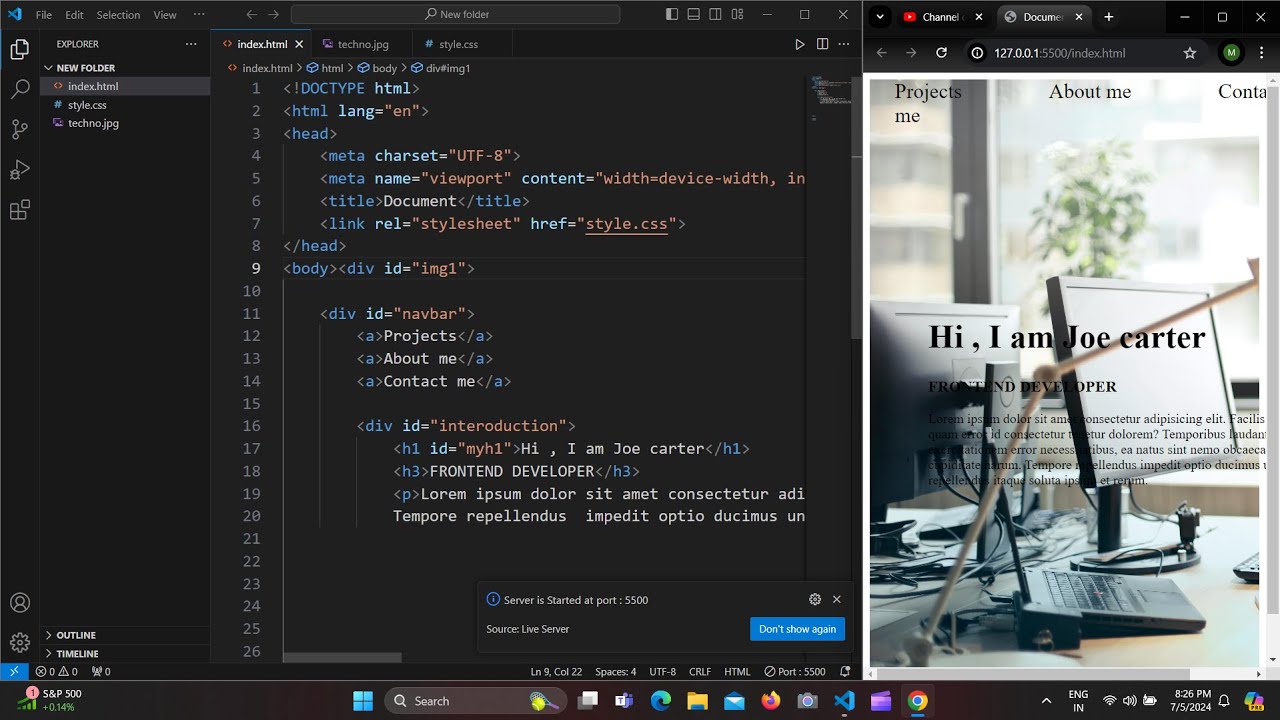Click Spaces: 4 indentation setting

[616, 672]
